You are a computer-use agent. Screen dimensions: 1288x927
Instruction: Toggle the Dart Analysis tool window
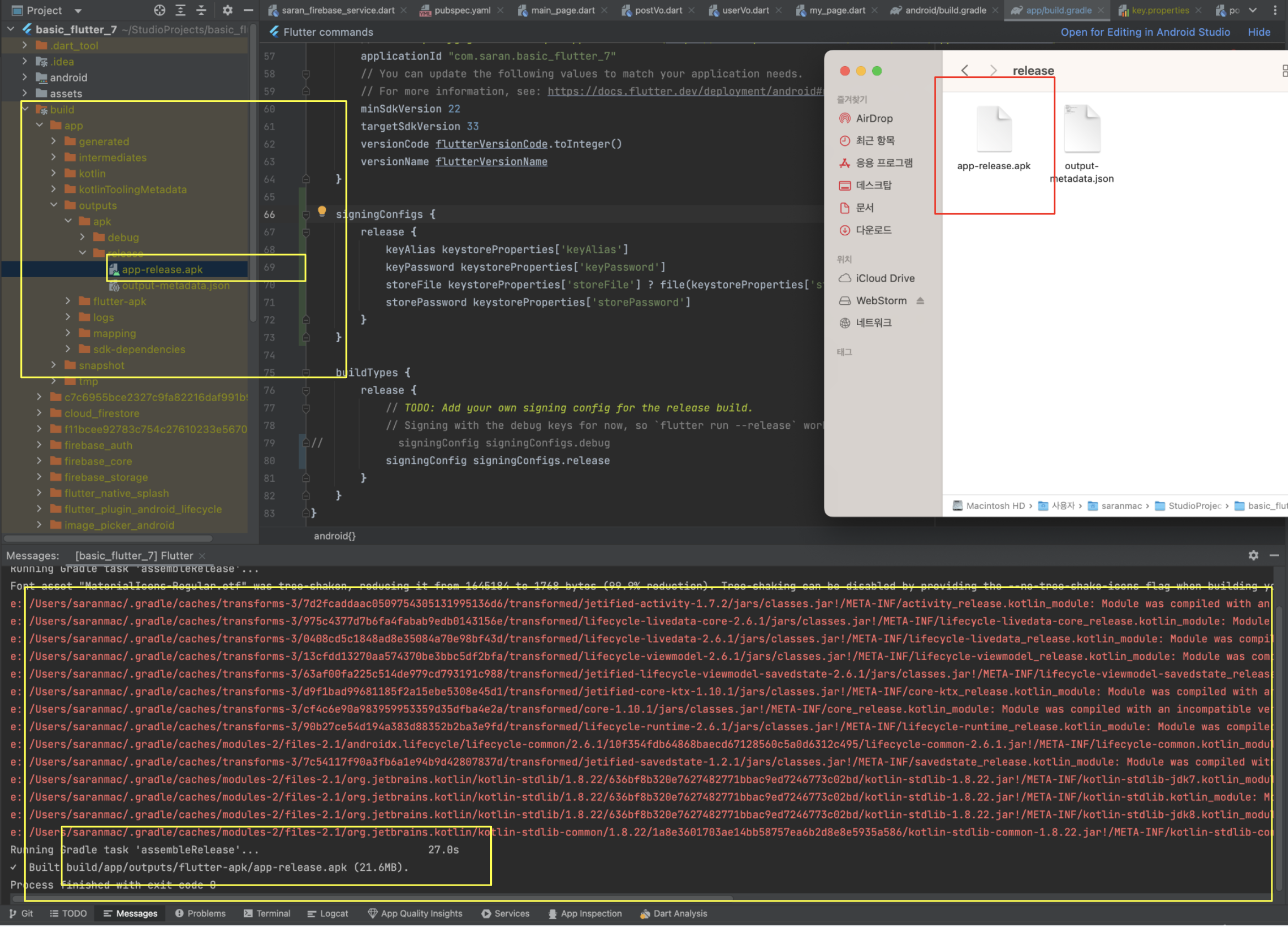coord(673,913)
